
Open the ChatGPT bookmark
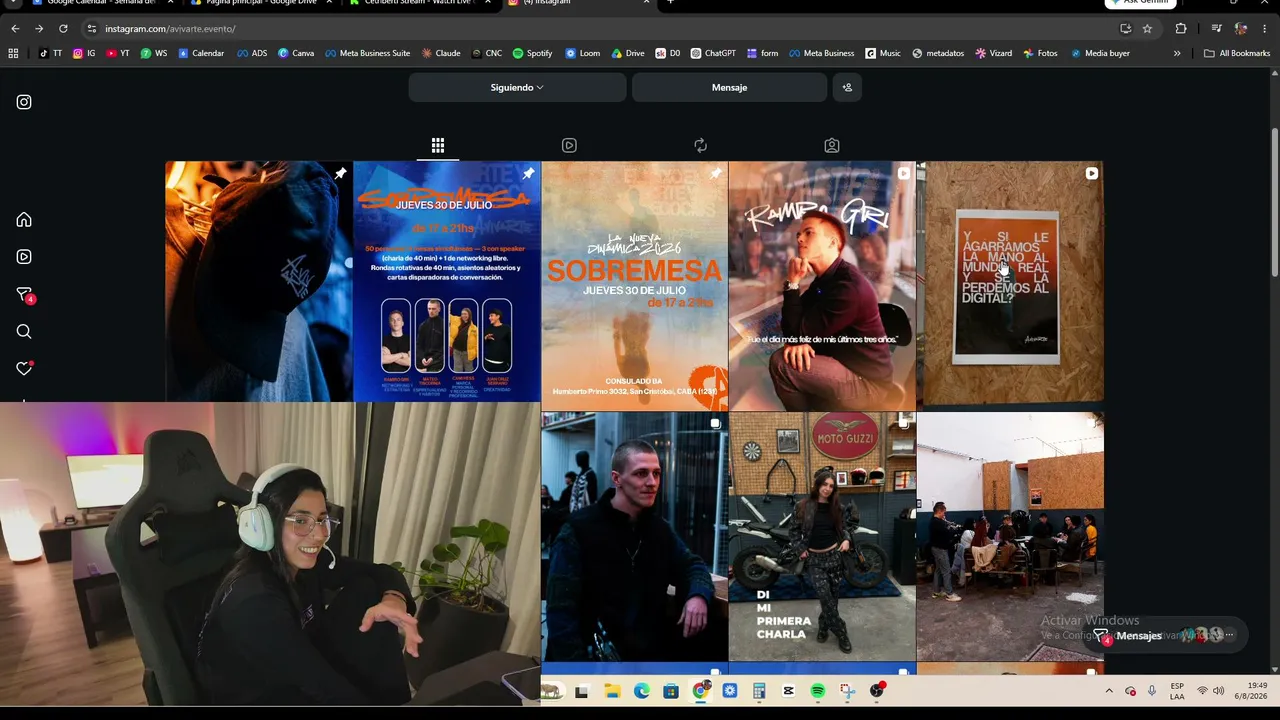click(x=713, y=53)
